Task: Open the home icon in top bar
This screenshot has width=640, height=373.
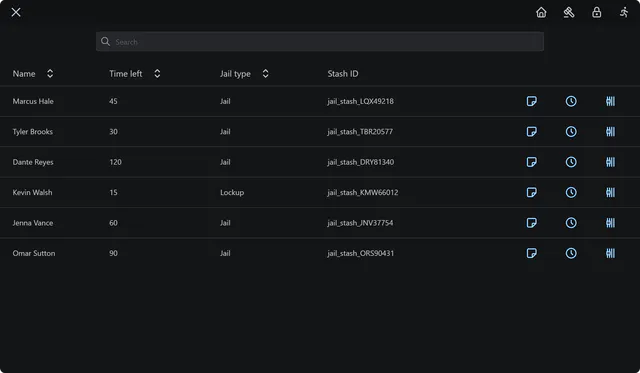Action: [x=541, y=12]
